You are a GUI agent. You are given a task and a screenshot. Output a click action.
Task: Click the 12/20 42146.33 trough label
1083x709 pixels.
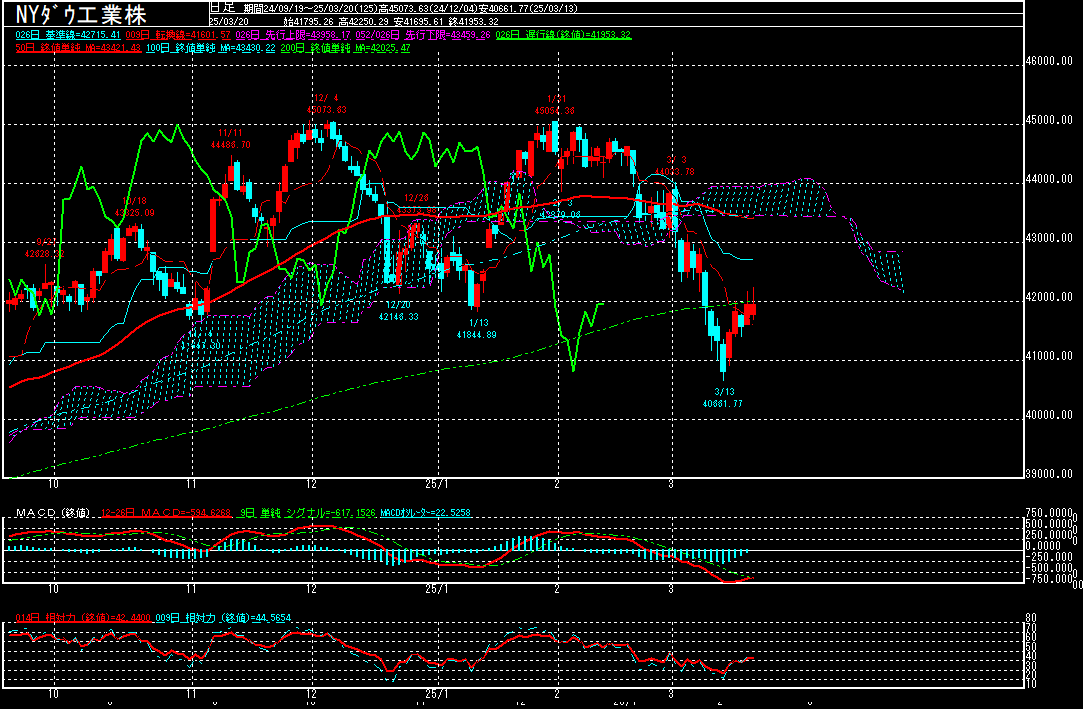[399, 311]
